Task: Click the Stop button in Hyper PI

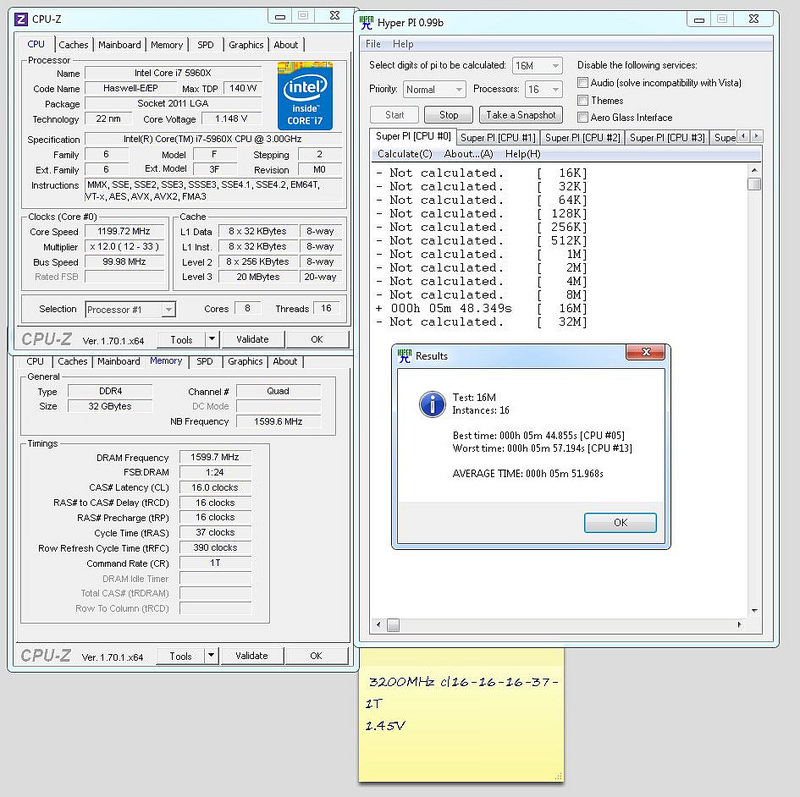Action: (448, 115)
